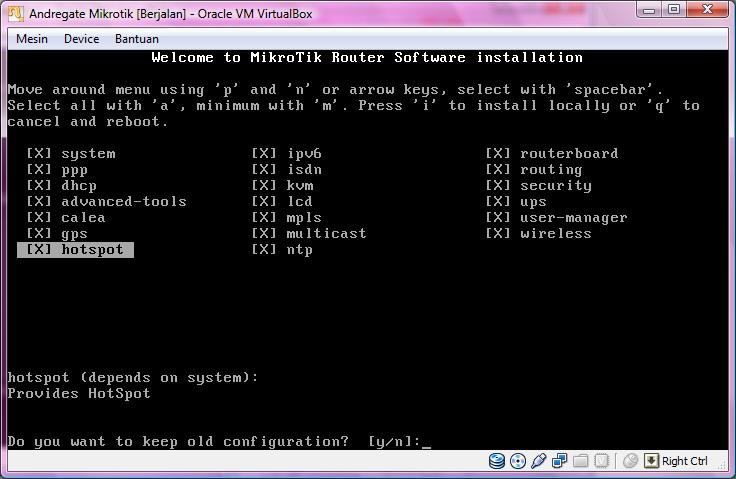Toggle the routerboard package checkbox
Screen dimensions: 736x479
point(498,154)
